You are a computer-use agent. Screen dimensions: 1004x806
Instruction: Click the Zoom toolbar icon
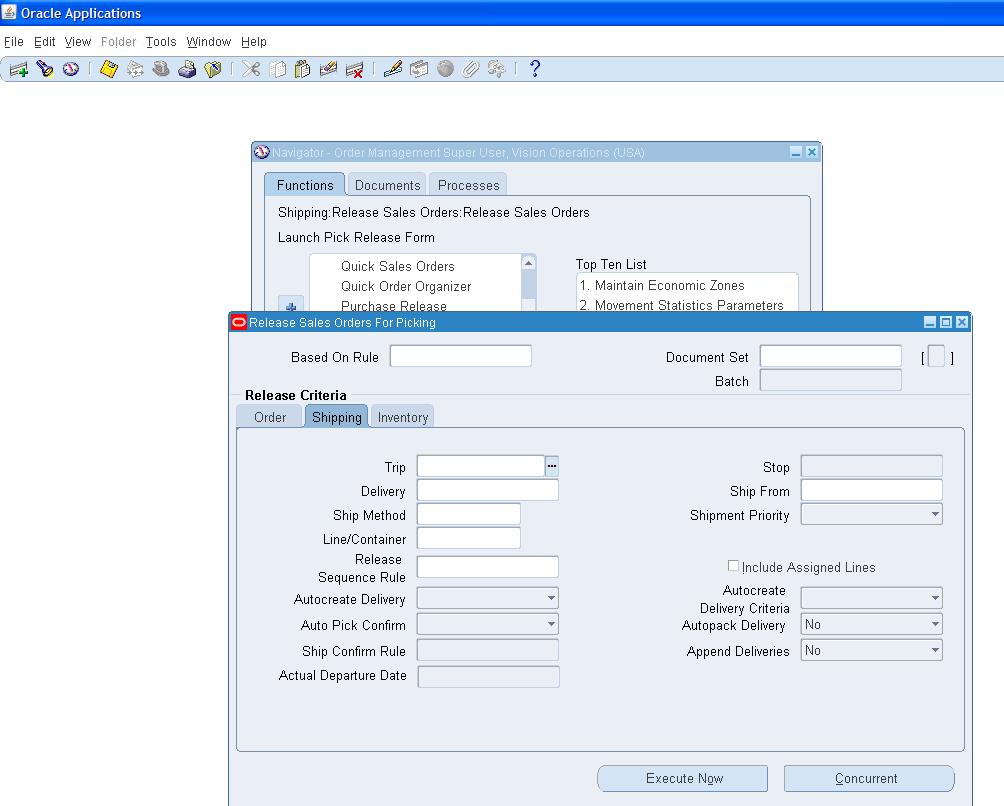click(419, 69)
